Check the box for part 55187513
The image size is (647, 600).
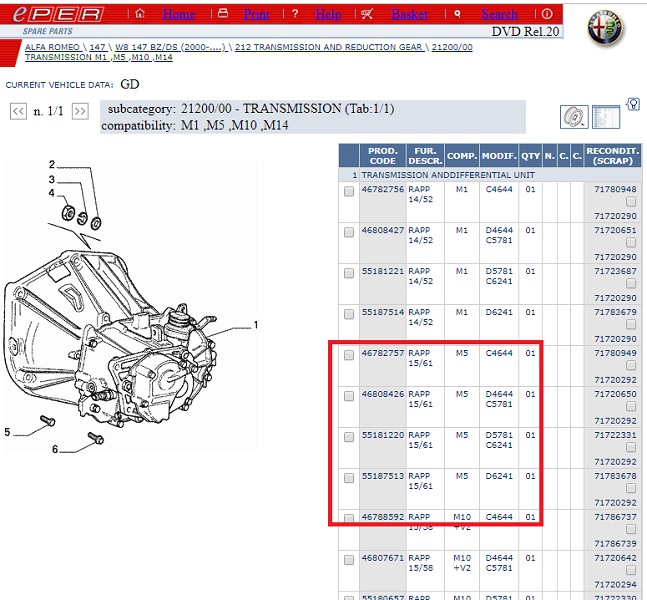click(349, 477)
